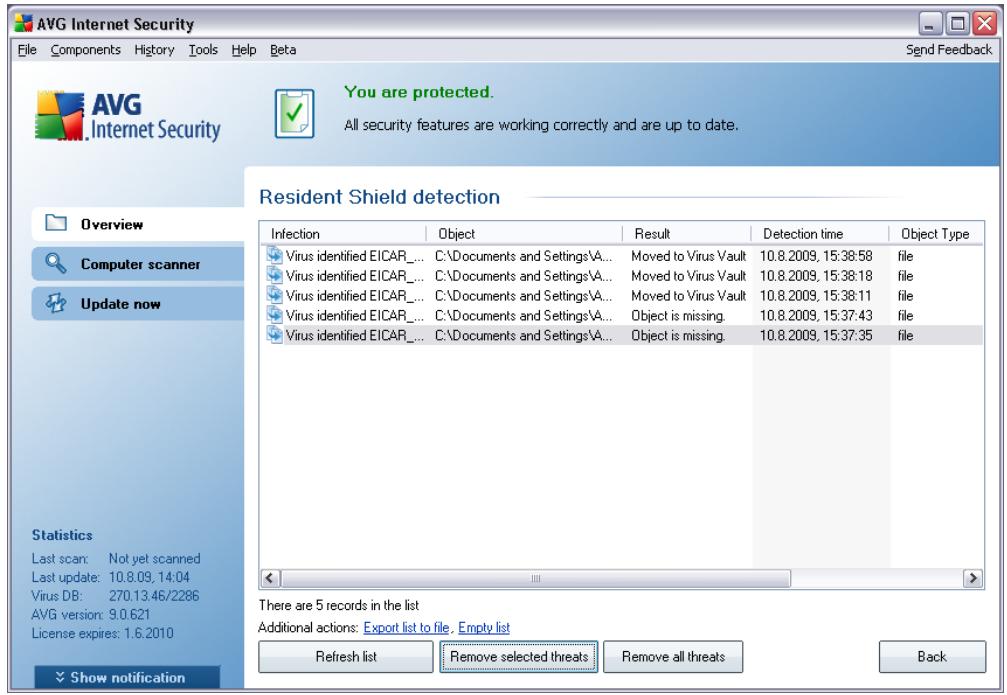Open the Help menu

243,49
